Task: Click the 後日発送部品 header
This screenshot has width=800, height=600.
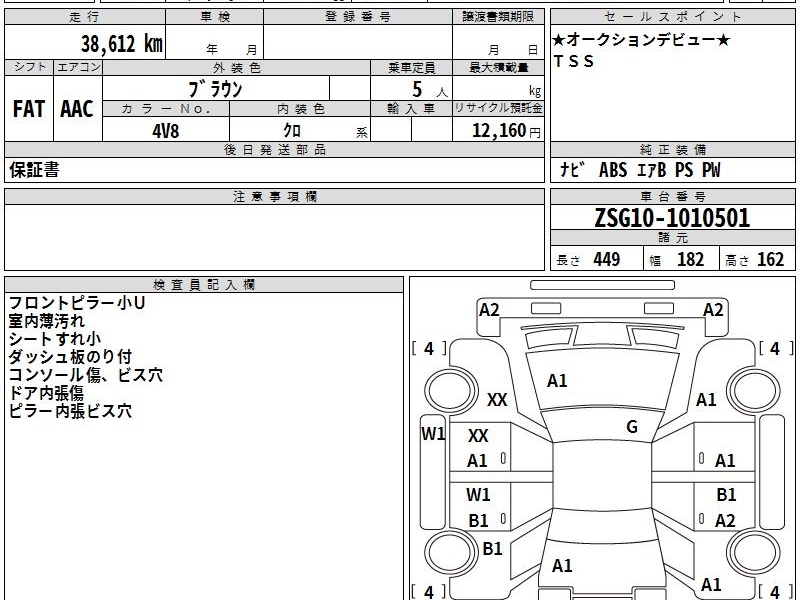Action: (x=275, y=149)
